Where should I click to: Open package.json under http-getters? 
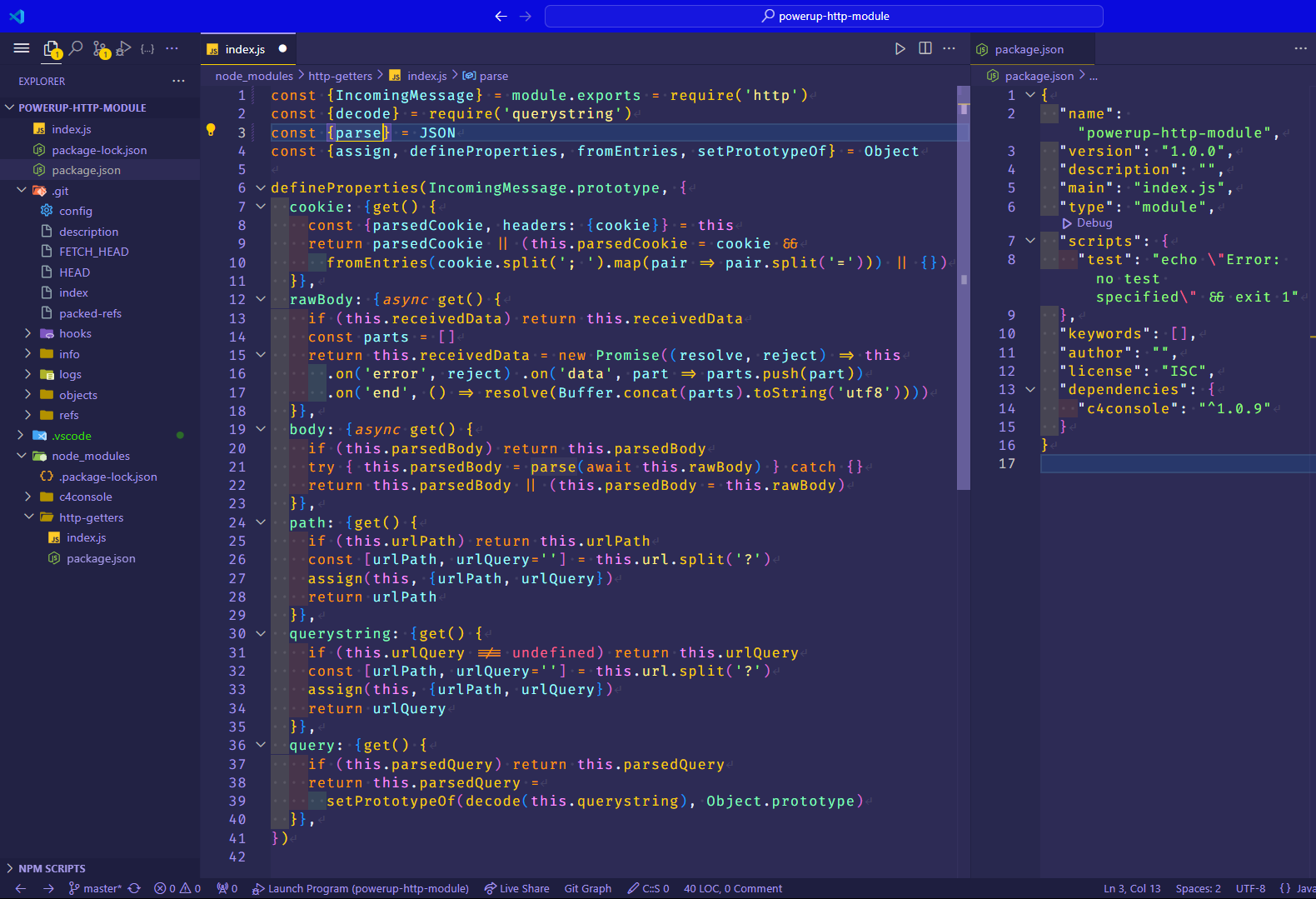[x=100, y=558]
